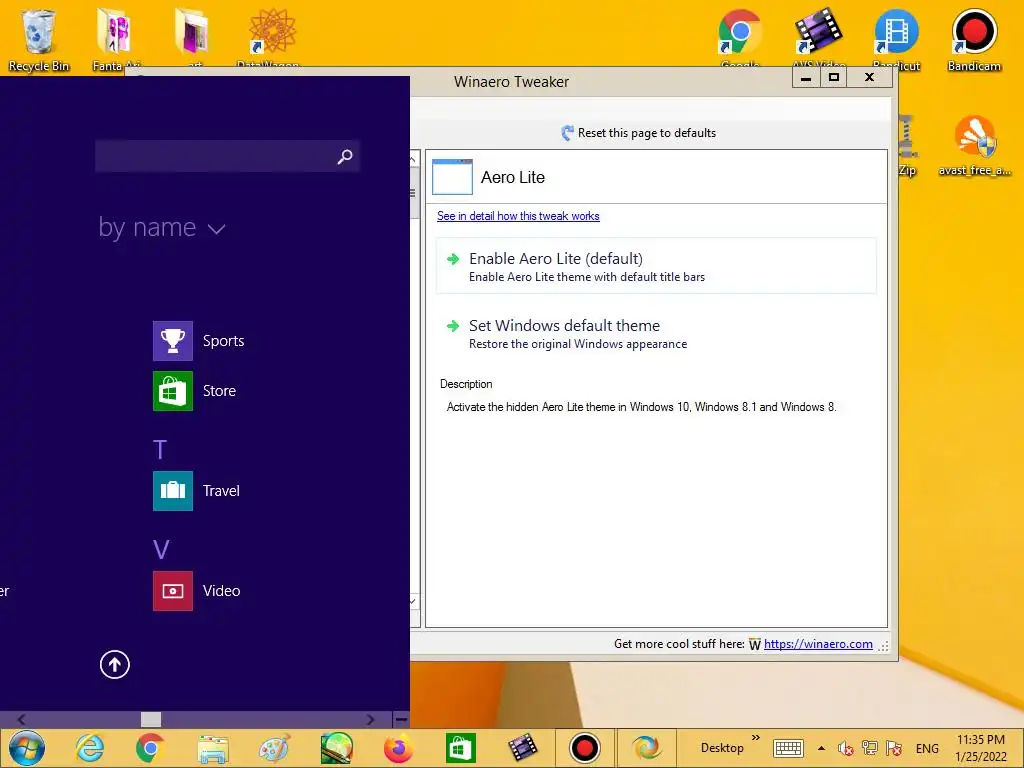Click the Apps view scroll right arrow
Image resolution: width=1024 pixels, height=768 pixels.
click(370, 719)
